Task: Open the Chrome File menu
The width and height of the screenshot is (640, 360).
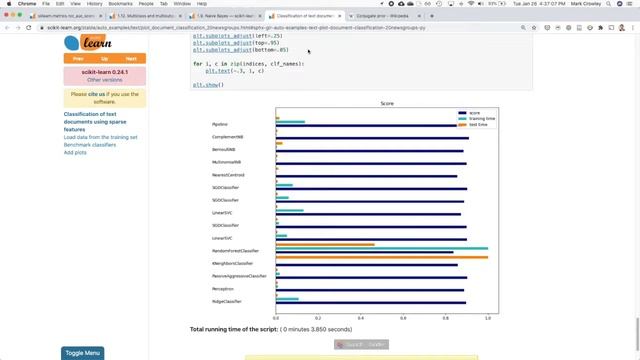Action: click(x=46, y=4)
